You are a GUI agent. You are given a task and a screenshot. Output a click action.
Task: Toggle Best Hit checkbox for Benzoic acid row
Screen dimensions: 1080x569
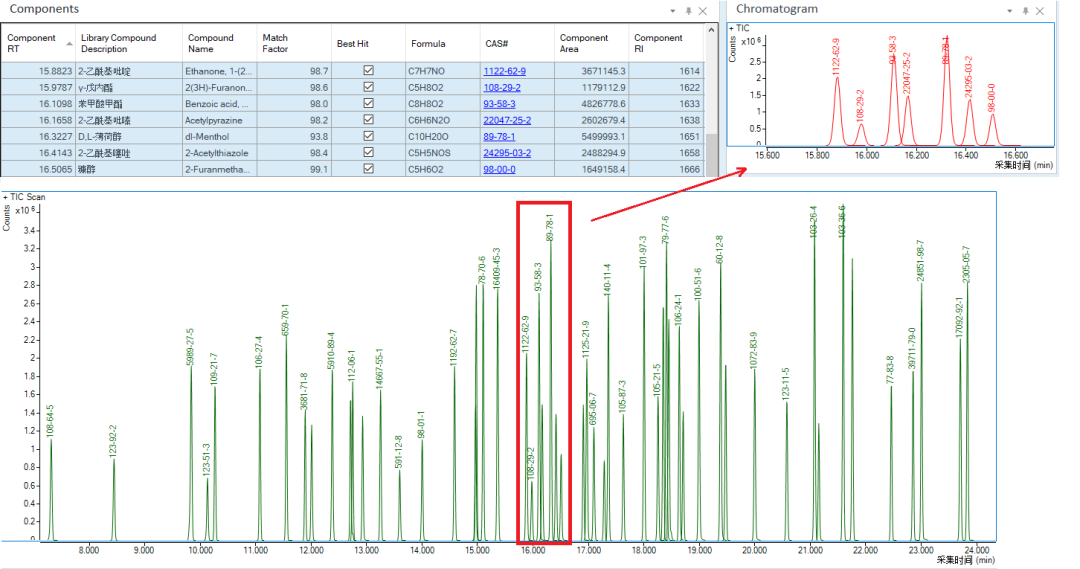pyautogui.click(x=368, y=103)
